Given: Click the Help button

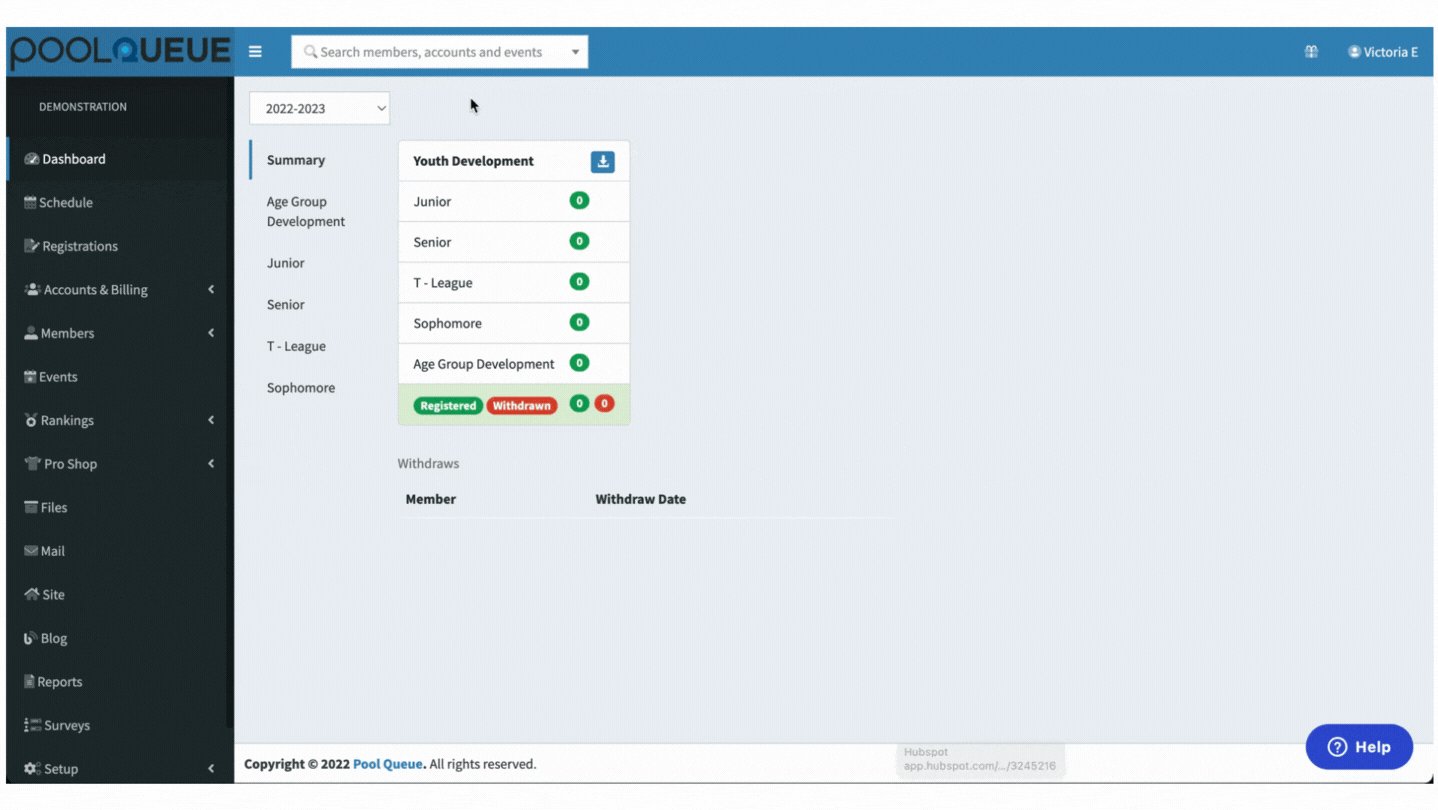Looking at the screenshot, I should (1359, 747).
